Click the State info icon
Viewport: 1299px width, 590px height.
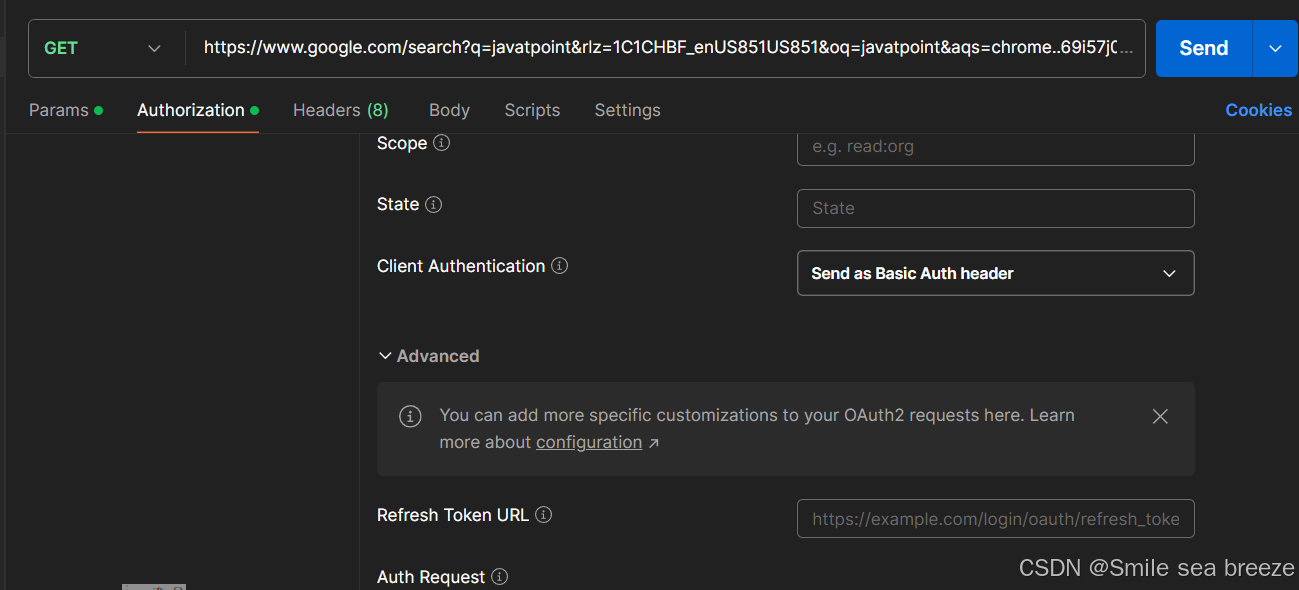pyautogui.click(x=434, y=204)
